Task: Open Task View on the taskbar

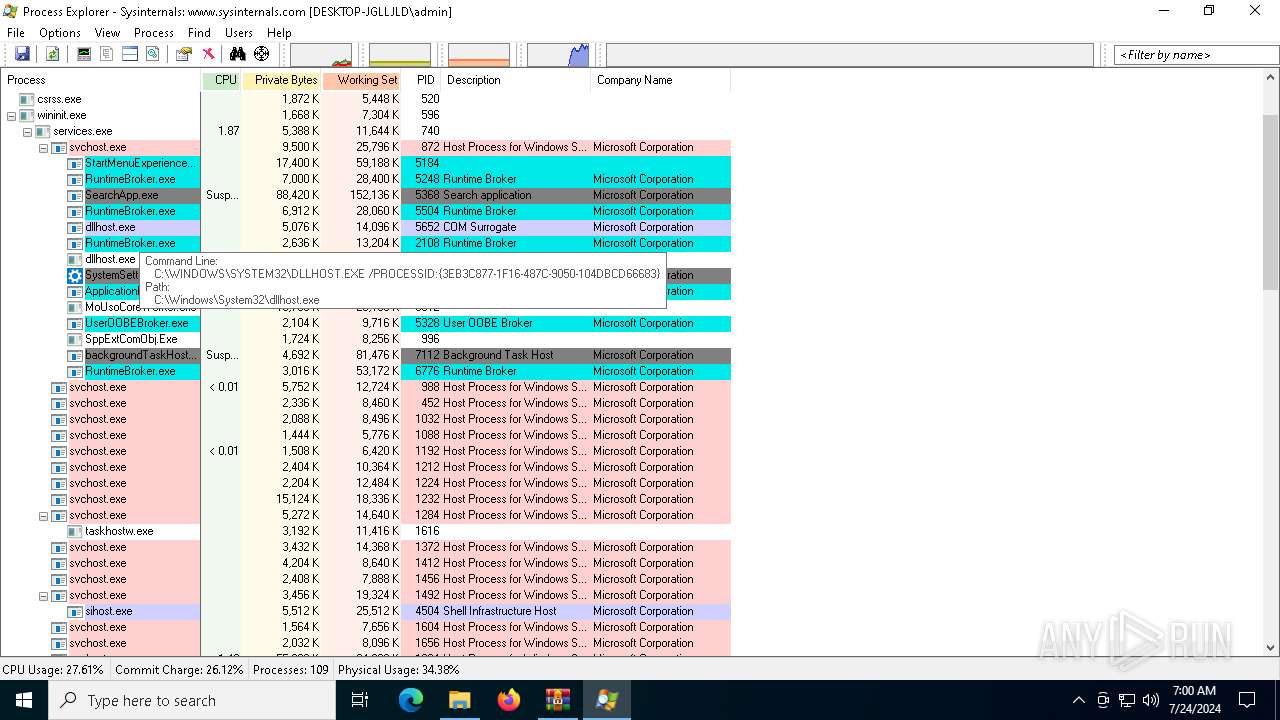Action: tap(360, 700)
